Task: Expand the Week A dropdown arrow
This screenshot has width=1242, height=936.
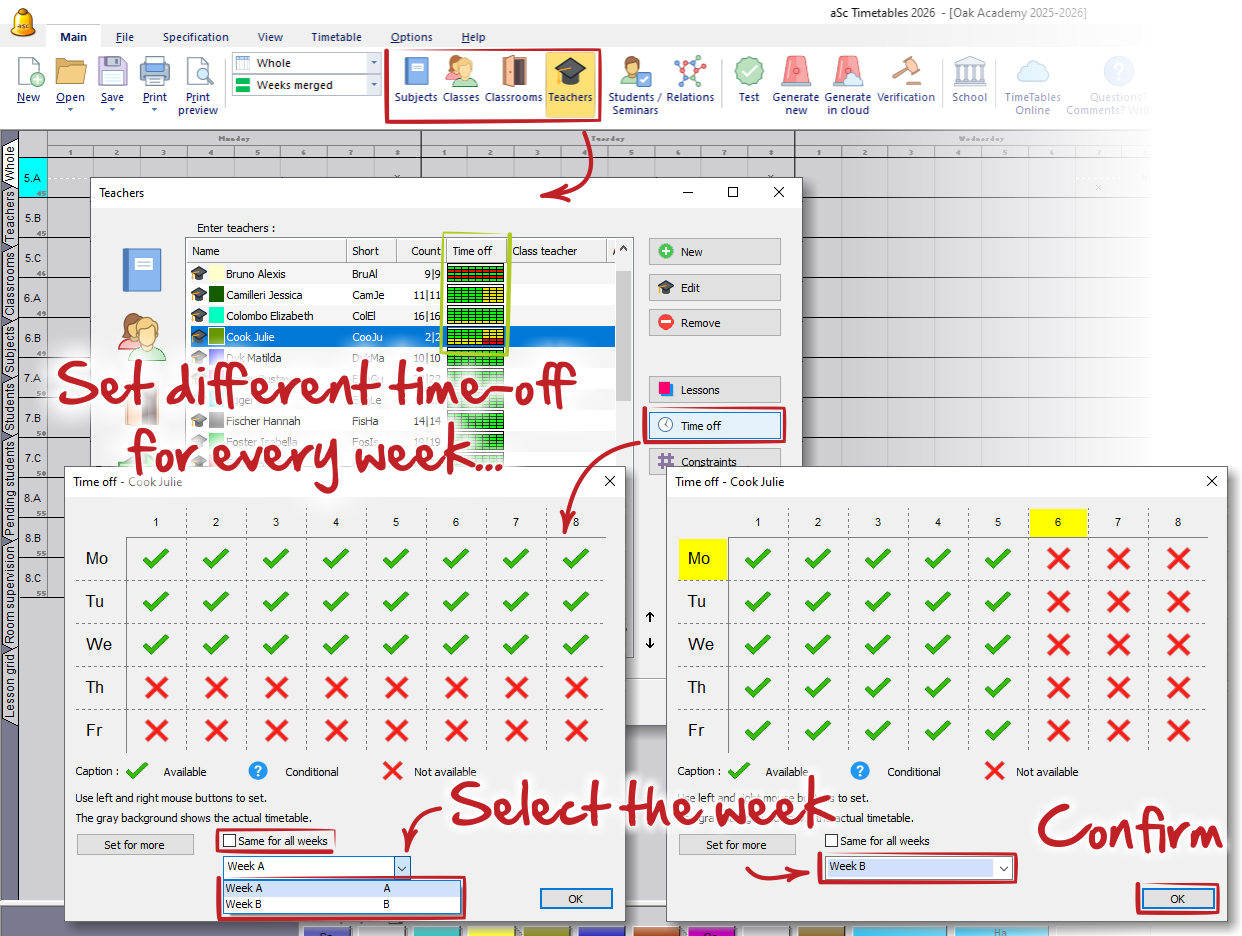Action: (x=401, y=867)
